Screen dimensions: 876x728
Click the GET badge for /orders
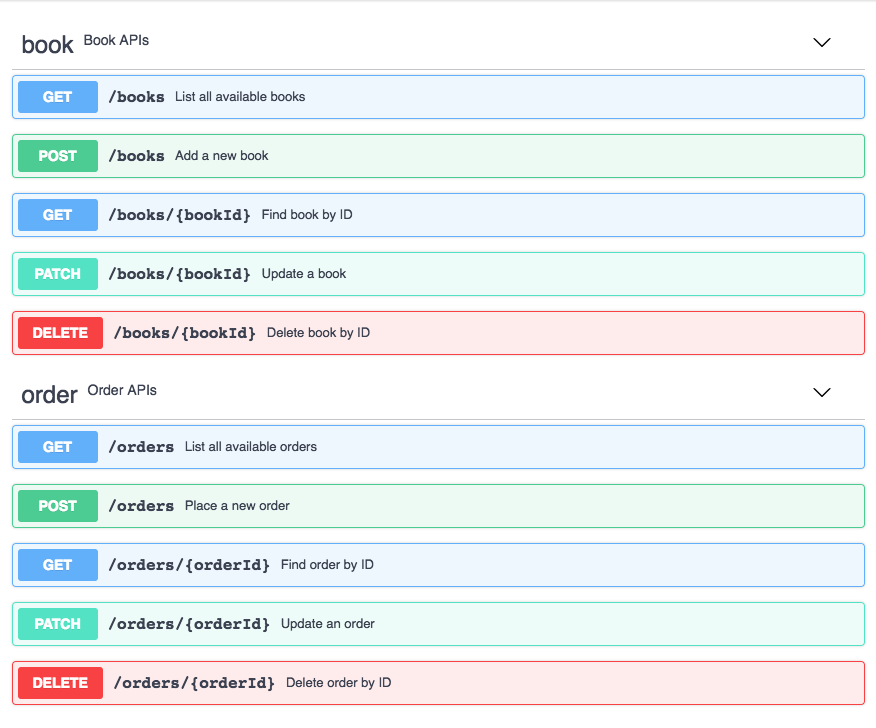58,447
